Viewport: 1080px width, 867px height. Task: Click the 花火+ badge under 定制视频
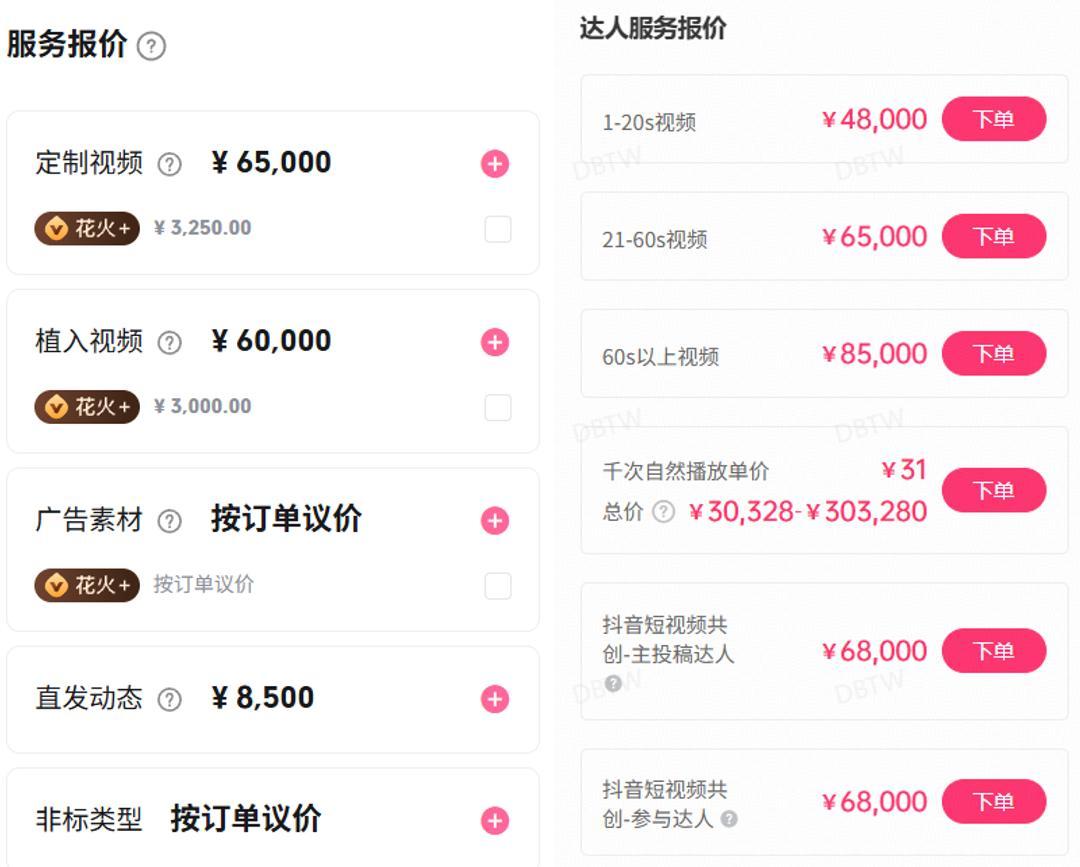87,229
